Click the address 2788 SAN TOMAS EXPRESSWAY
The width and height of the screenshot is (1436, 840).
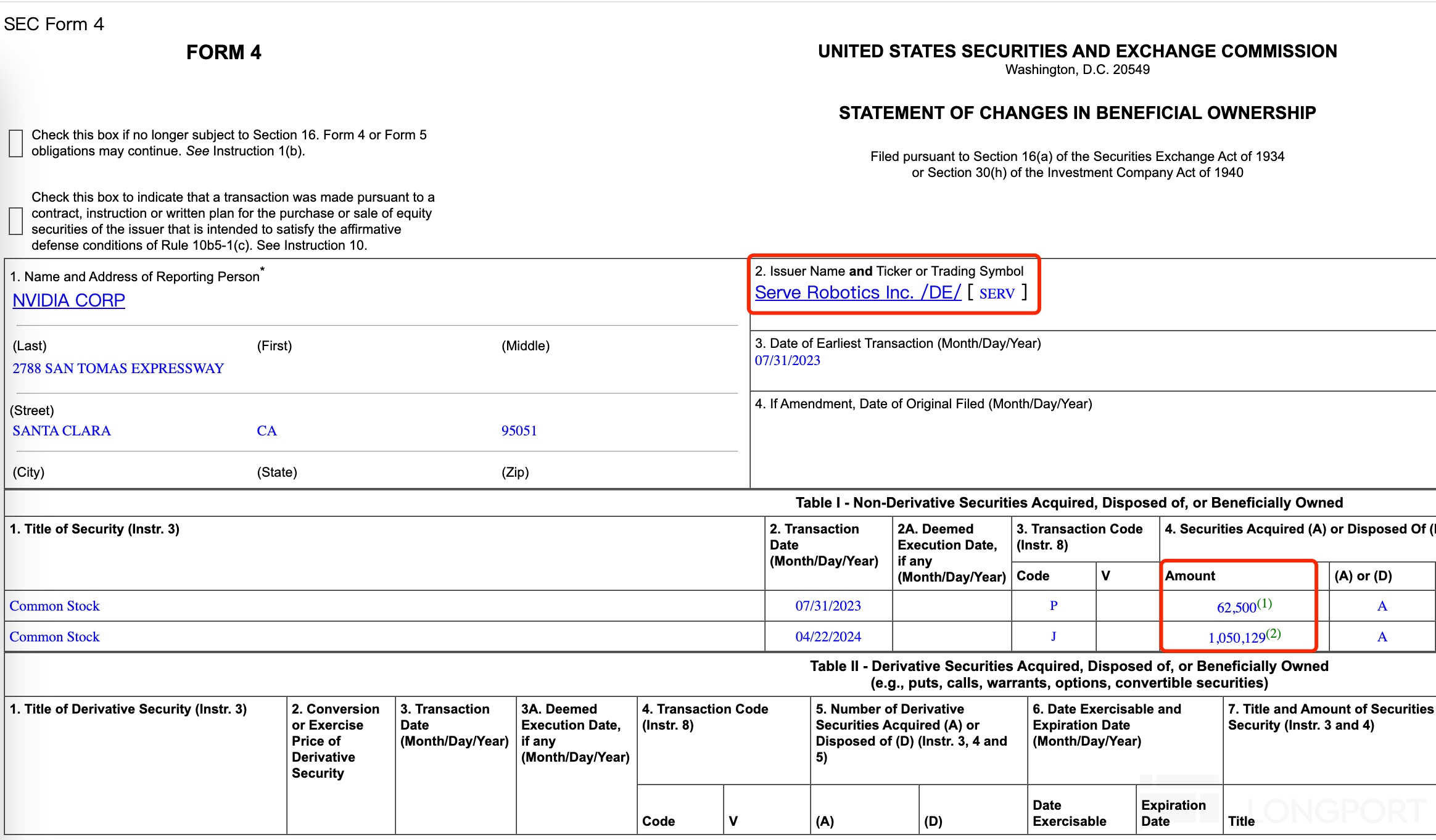(x=118, y=368)
